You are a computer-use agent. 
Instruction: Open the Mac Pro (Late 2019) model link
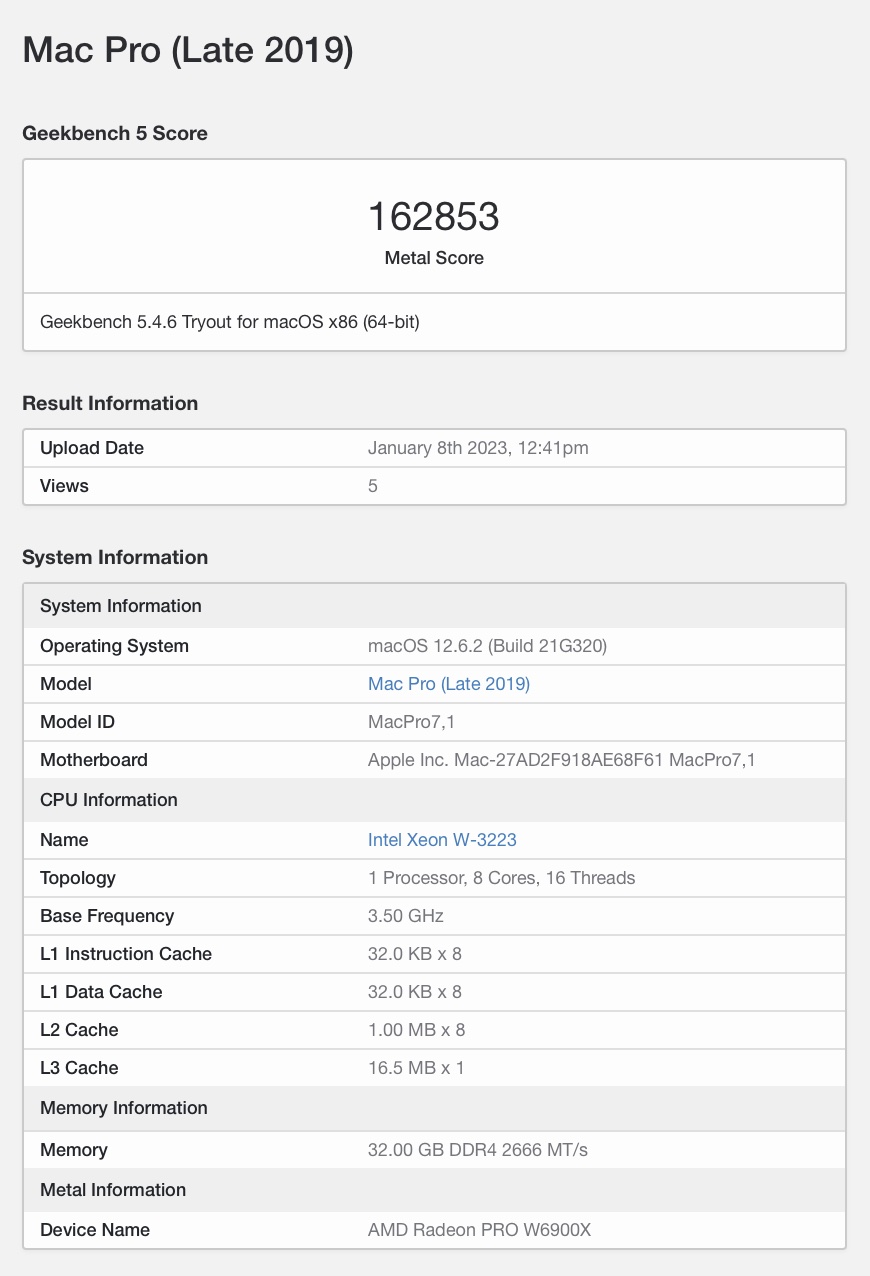point(448,684)
